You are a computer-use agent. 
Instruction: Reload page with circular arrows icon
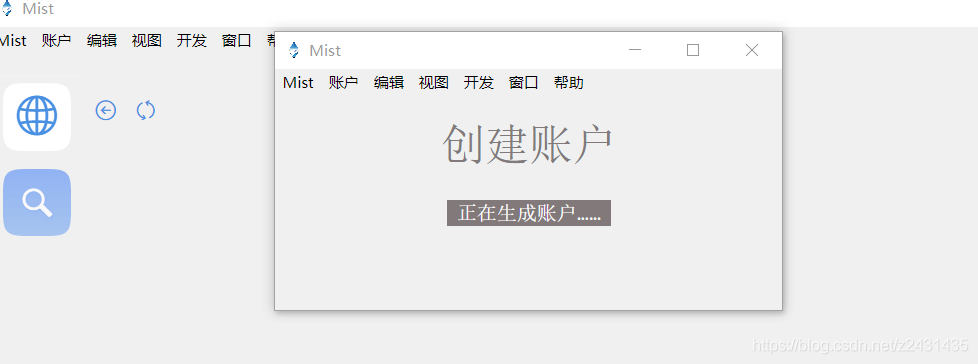pos(145,111)
